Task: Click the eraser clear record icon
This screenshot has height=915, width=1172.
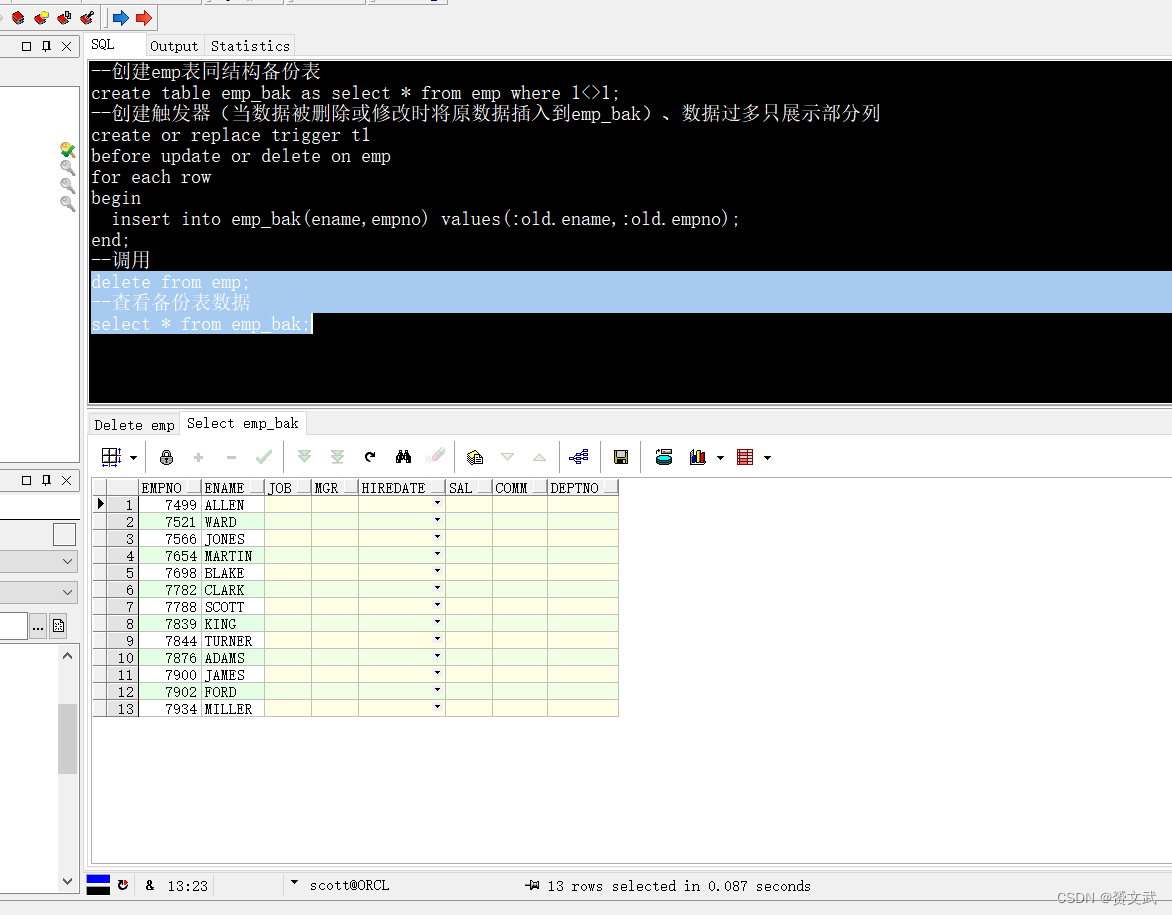Action: tap(435, 455)
